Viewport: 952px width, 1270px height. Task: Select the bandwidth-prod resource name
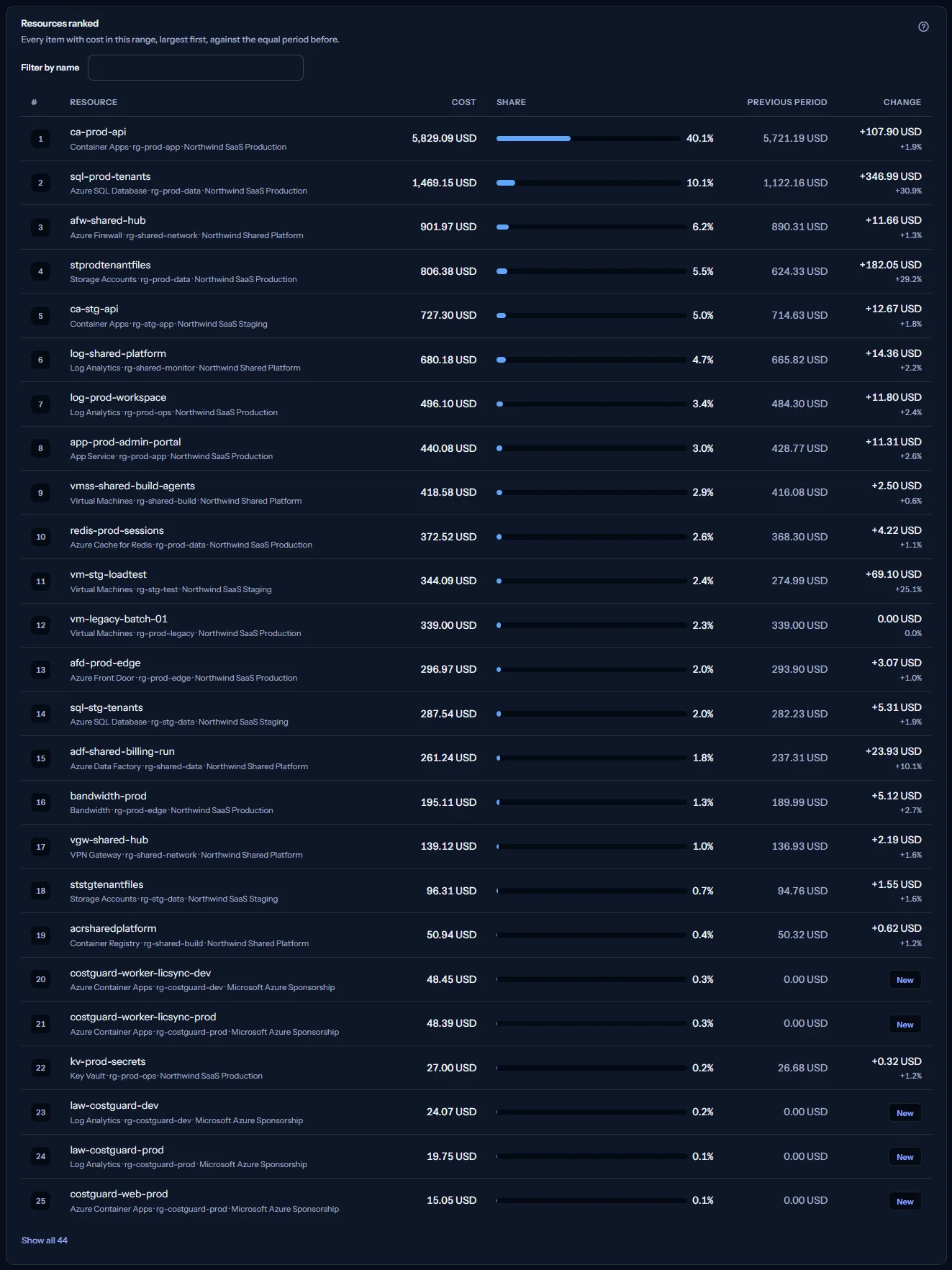(108, 796)
